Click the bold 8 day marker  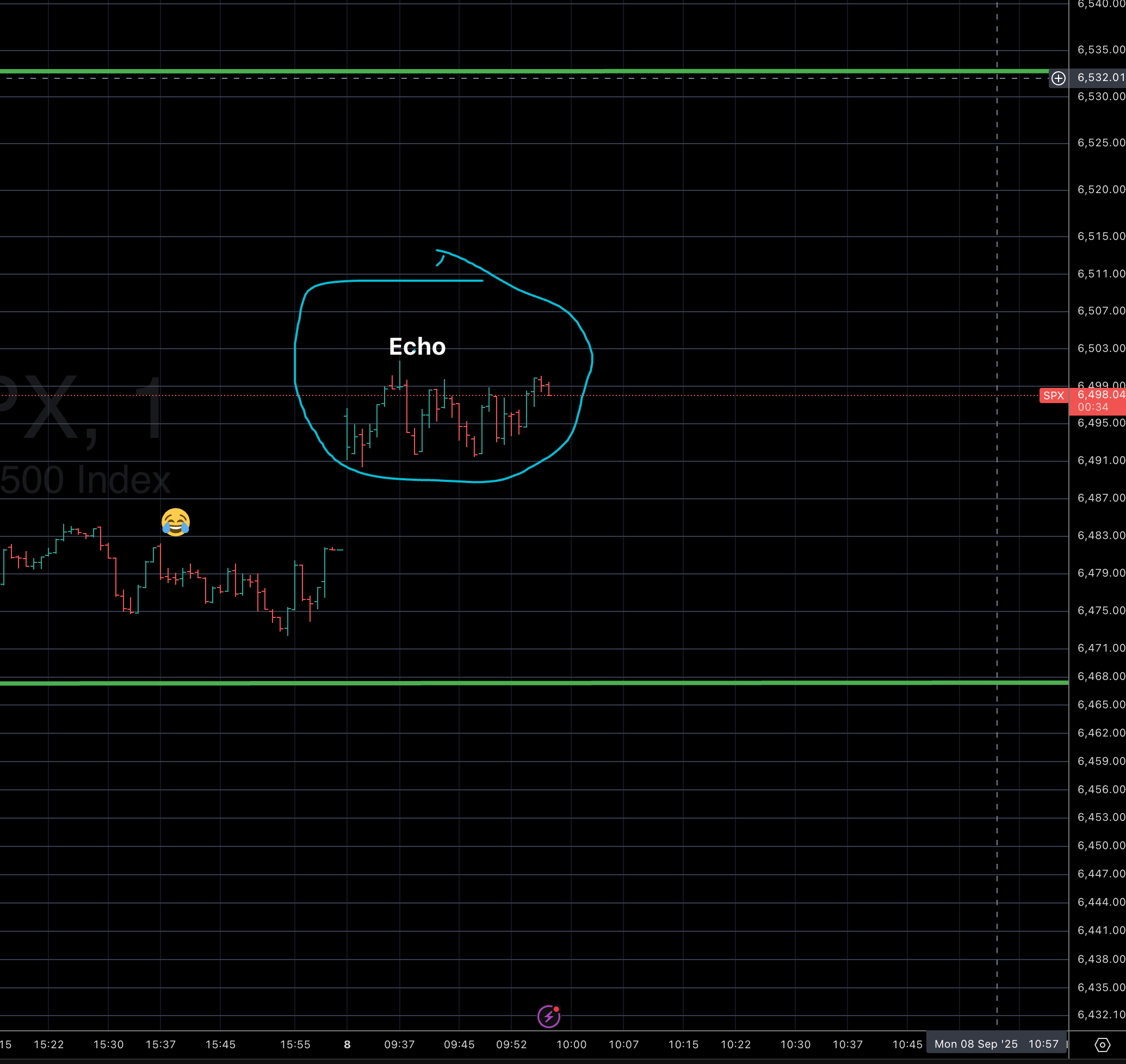coord(347,1044)
